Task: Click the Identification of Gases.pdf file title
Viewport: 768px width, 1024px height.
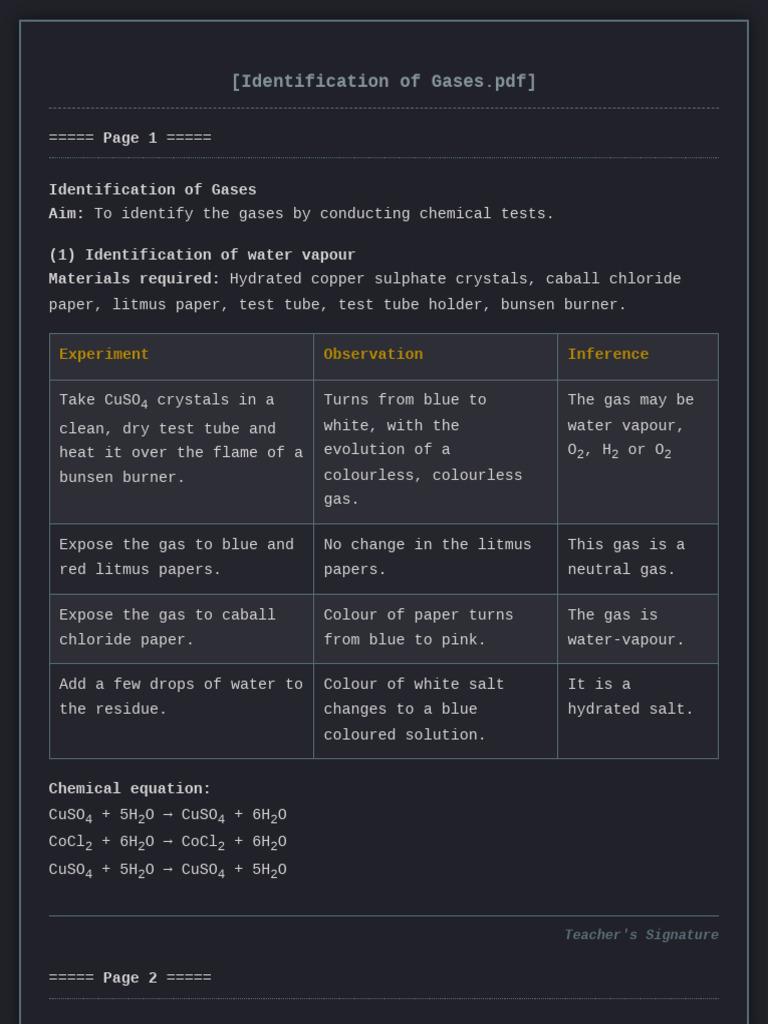Action: [384, 82]
